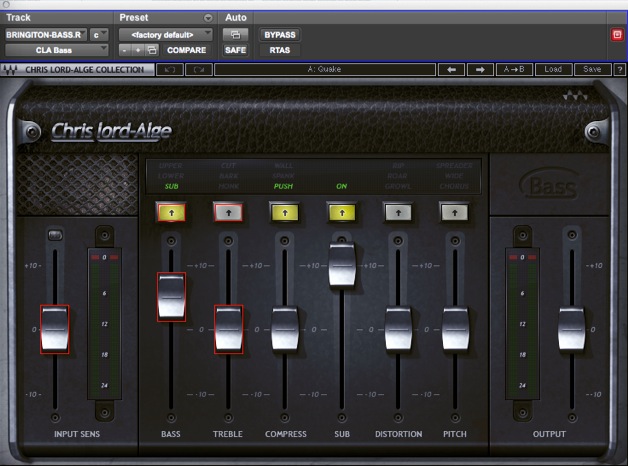The image size is (628, 466).
Task: Click the PITCH fader handle
Action: 455,329
